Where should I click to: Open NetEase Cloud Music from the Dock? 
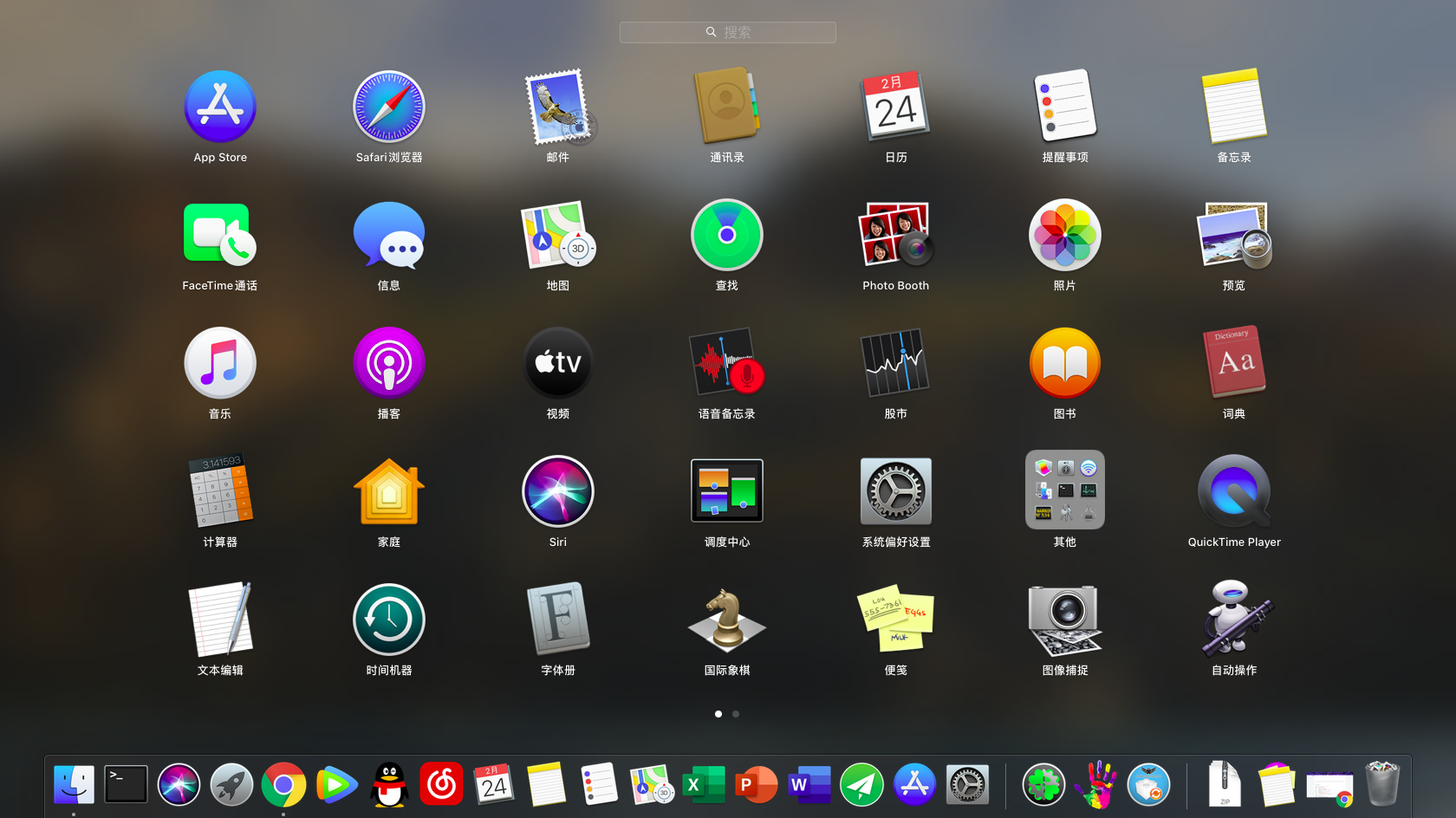click(441, 784)
